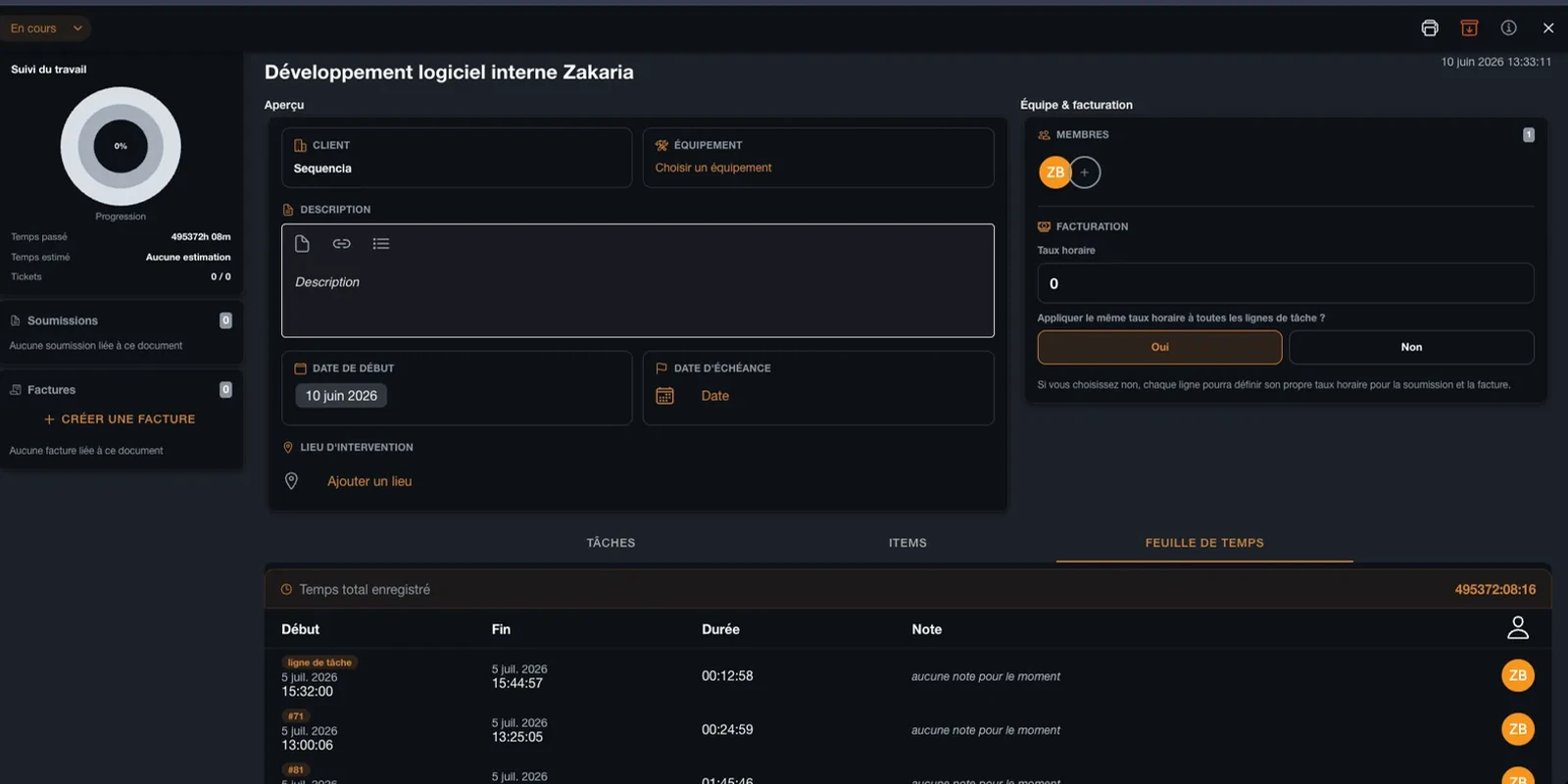Click end time 15:44:57 cell
The width and height of the screenshot is (1568, 784).
(517, 683)
